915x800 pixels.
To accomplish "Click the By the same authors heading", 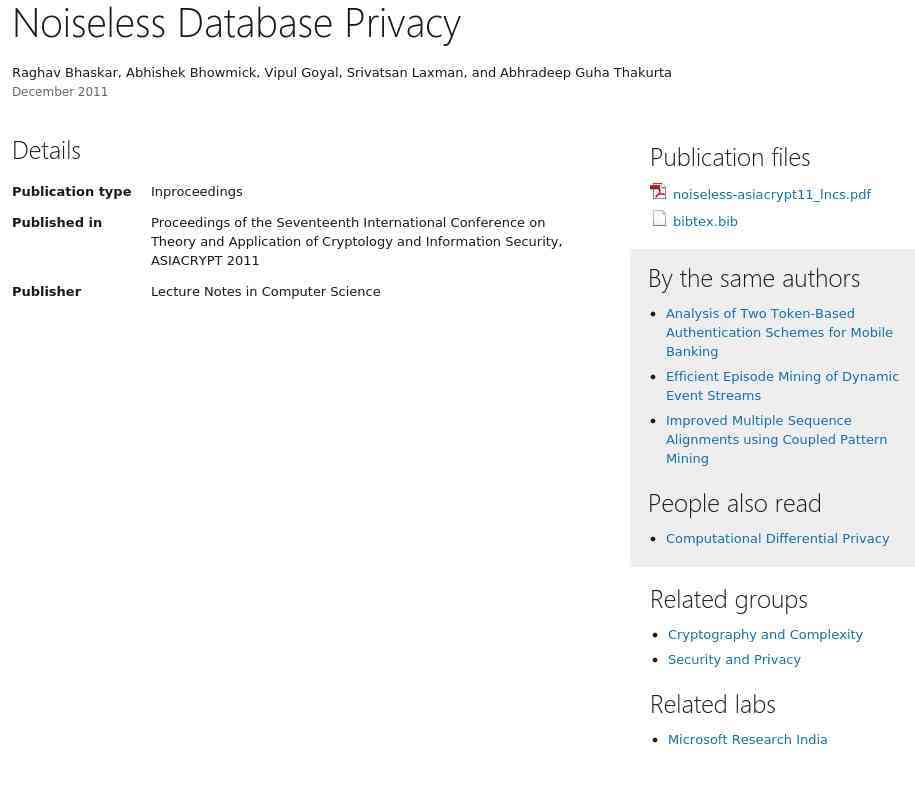I will pyautogui.click(x=754, y=278).
